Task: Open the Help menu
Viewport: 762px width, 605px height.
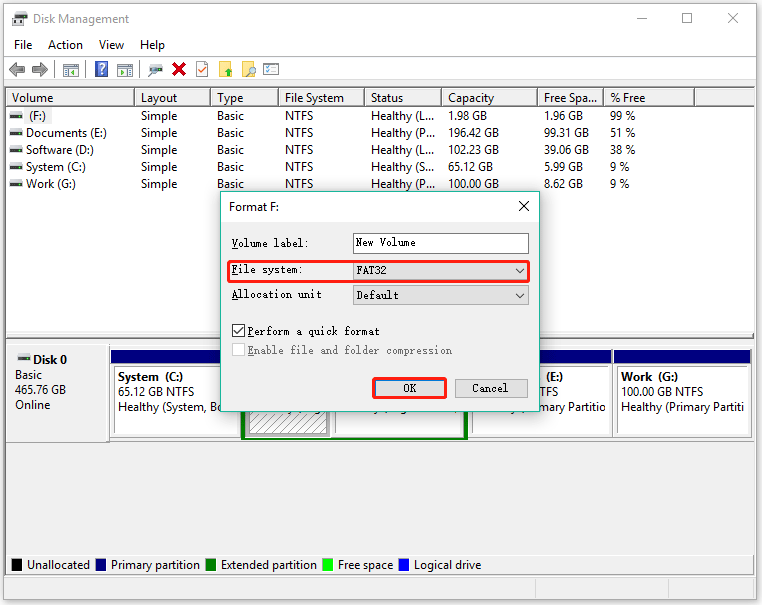Action: pos(152,45)
